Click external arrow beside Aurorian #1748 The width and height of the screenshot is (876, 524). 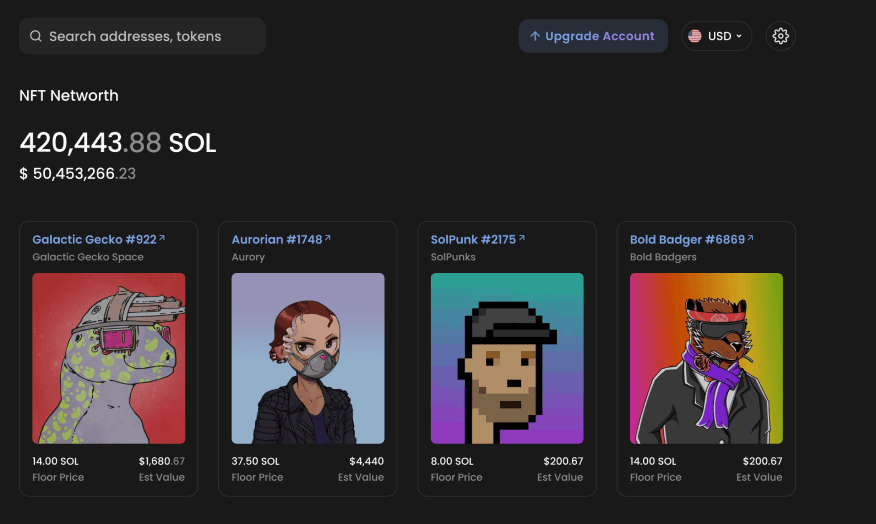[328, 237]
